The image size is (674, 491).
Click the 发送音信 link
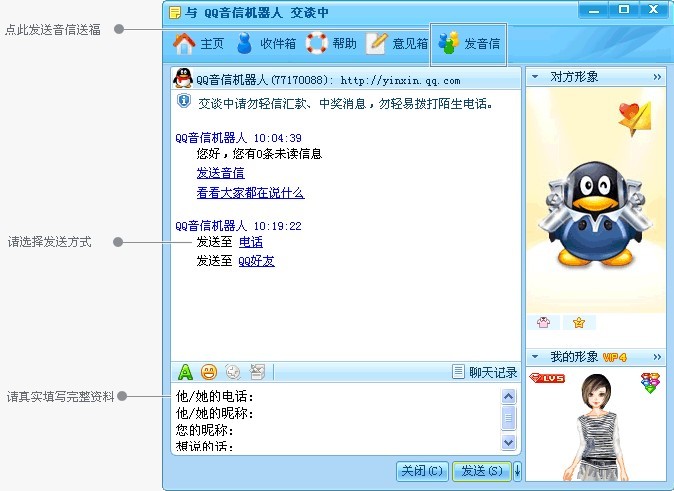221,173
